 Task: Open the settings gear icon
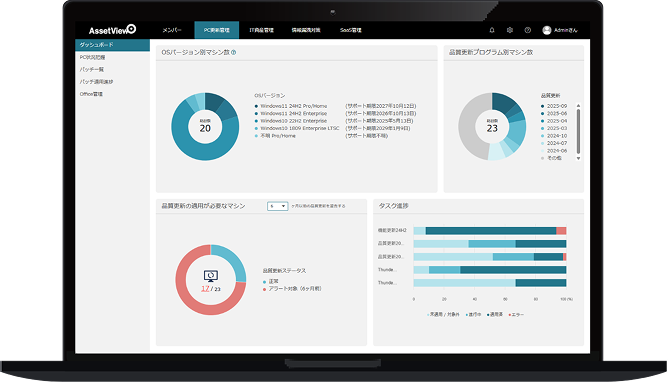point(510,30)
